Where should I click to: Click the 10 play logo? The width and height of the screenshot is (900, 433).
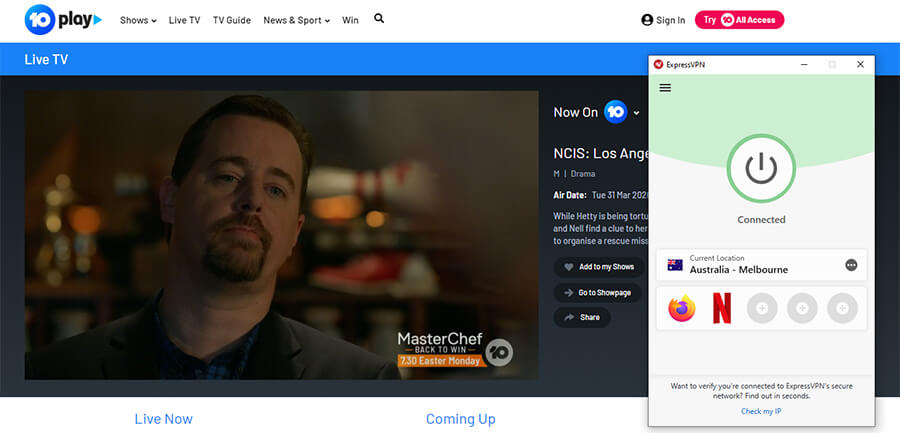(x=63, y=20)
